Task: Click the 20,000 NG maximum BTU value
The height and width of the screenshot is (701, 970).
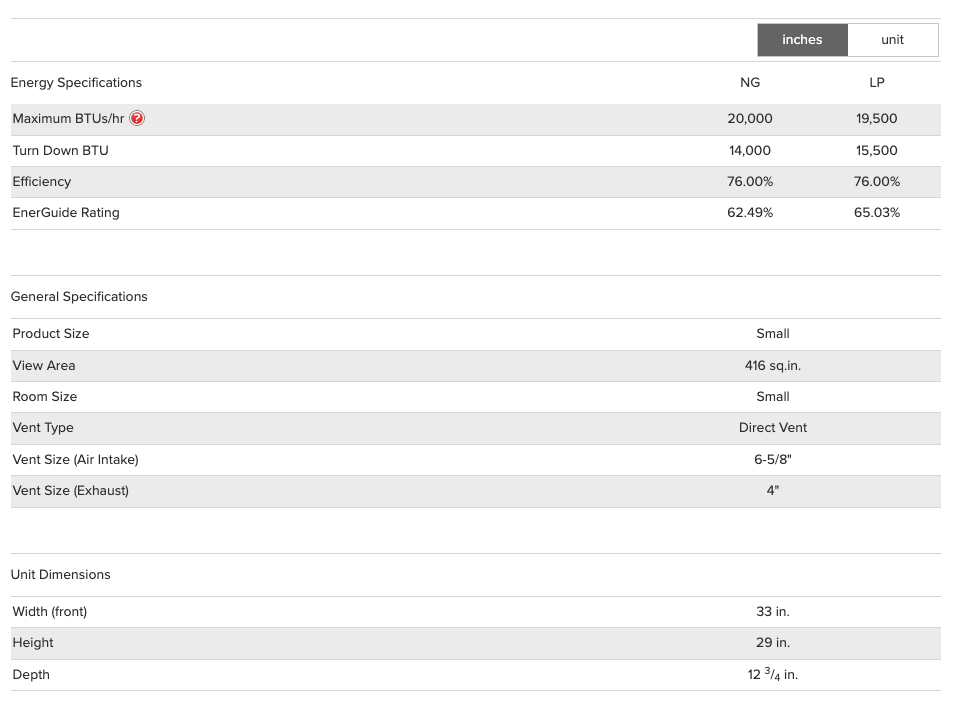Action: coord(750,119)
